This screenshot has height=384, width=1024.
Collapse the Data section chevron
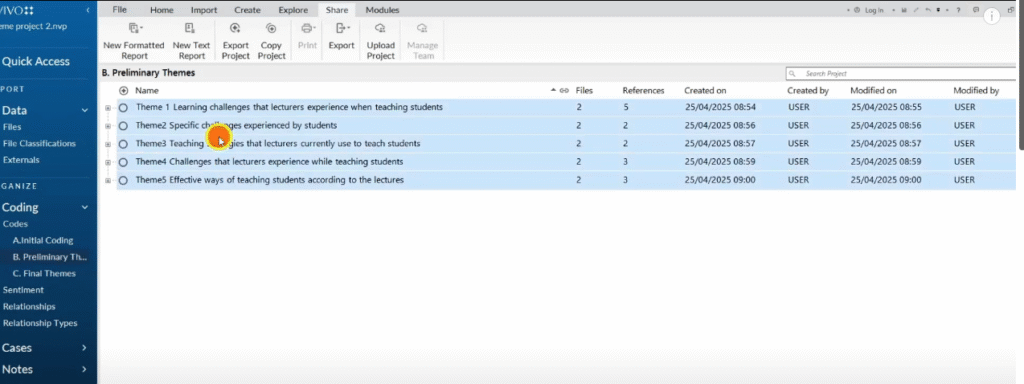point(84,110)
